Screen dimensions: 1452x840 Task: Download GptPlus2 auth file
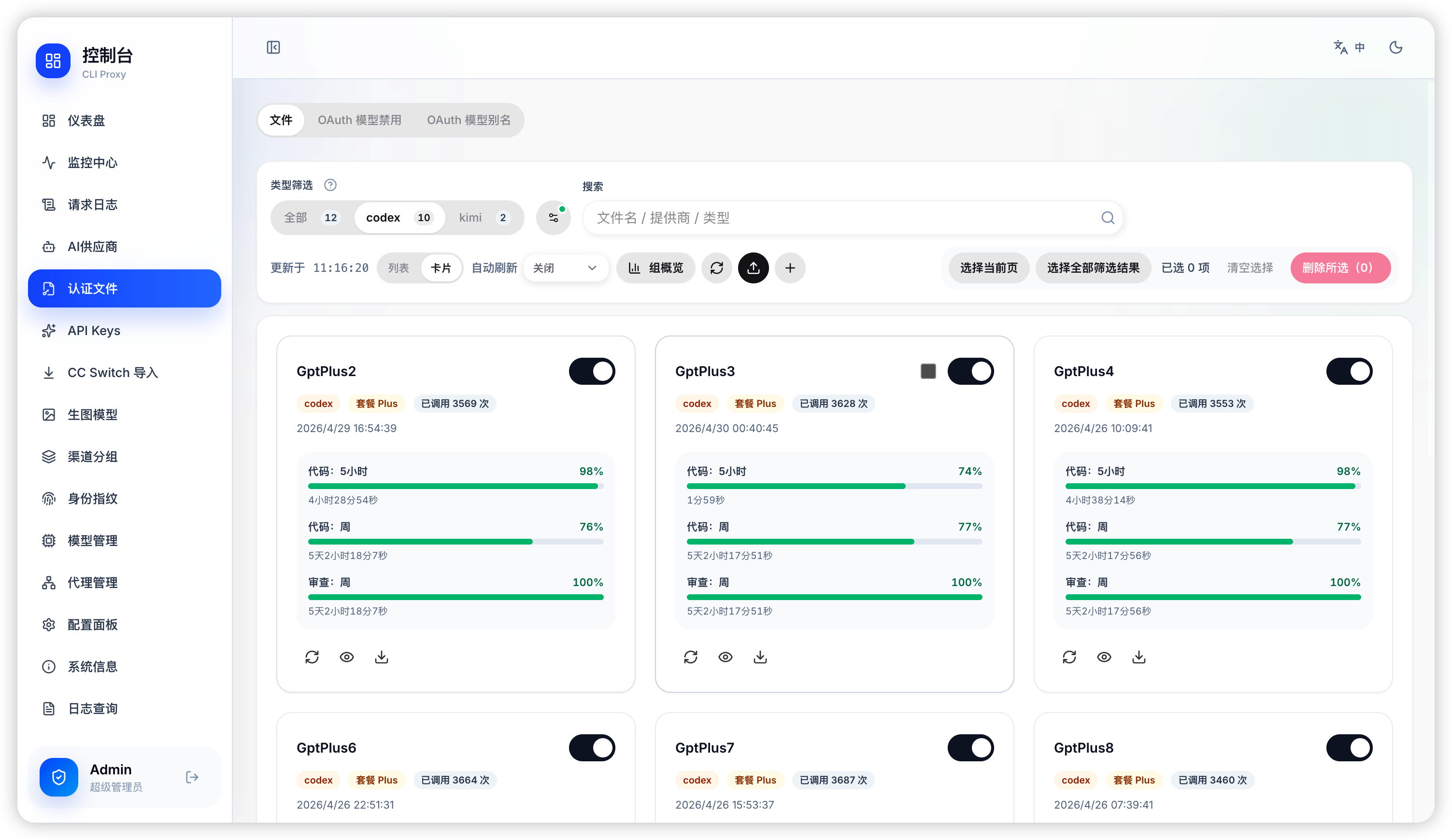tap(382, 657)
